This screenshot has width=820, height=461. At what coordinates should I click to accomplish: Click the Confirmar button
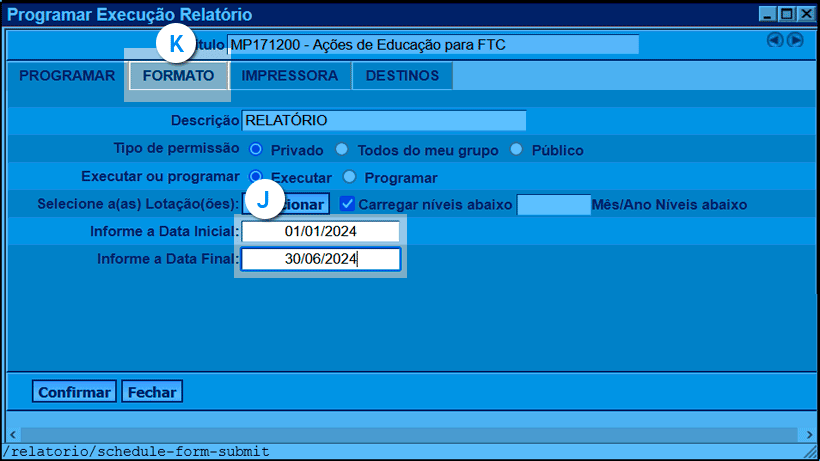click(x=74, y=391)
